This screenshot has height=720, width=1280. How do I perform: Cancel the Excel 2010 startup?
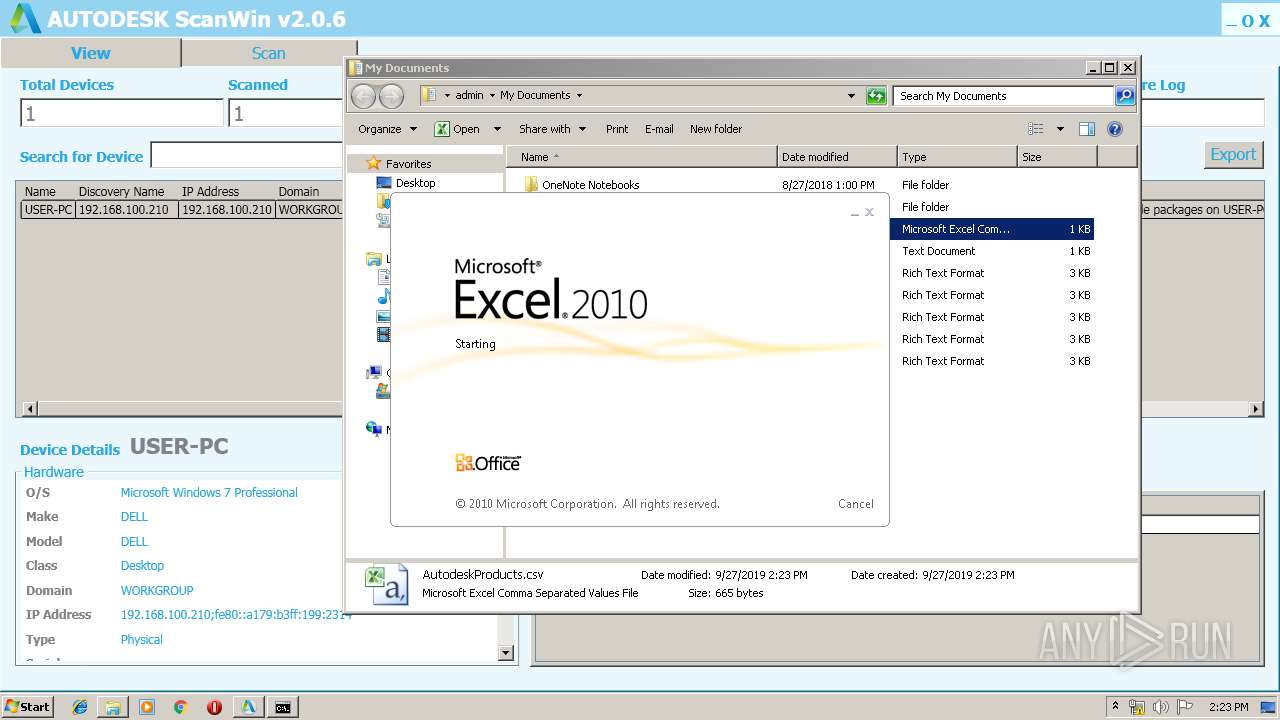pyautogui.click(x=855, y=504)
